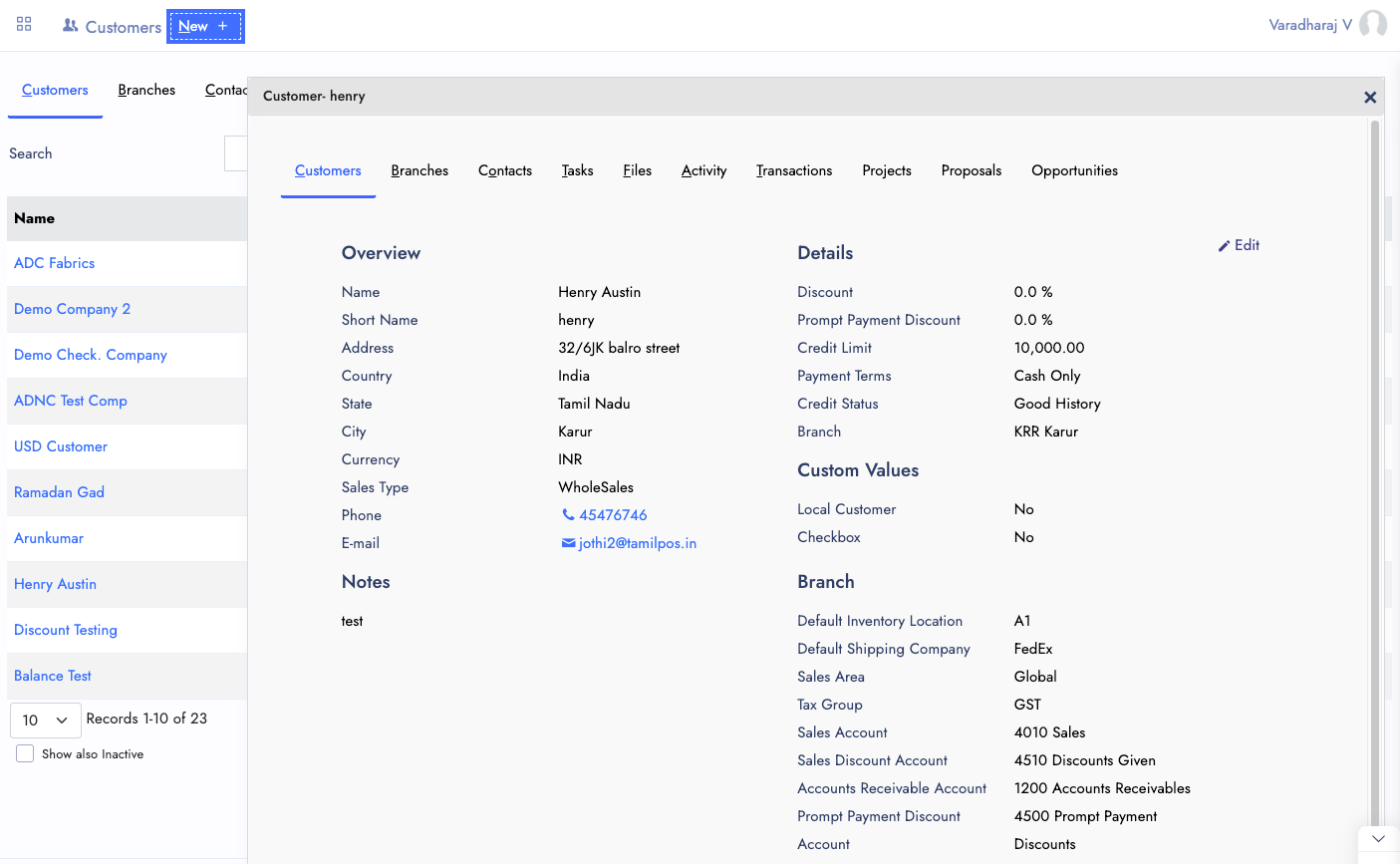Click the Credit Limit value 10,000.00
Image resolution: width=1400 pixels, height=864 pixels.
point(1049,348)
